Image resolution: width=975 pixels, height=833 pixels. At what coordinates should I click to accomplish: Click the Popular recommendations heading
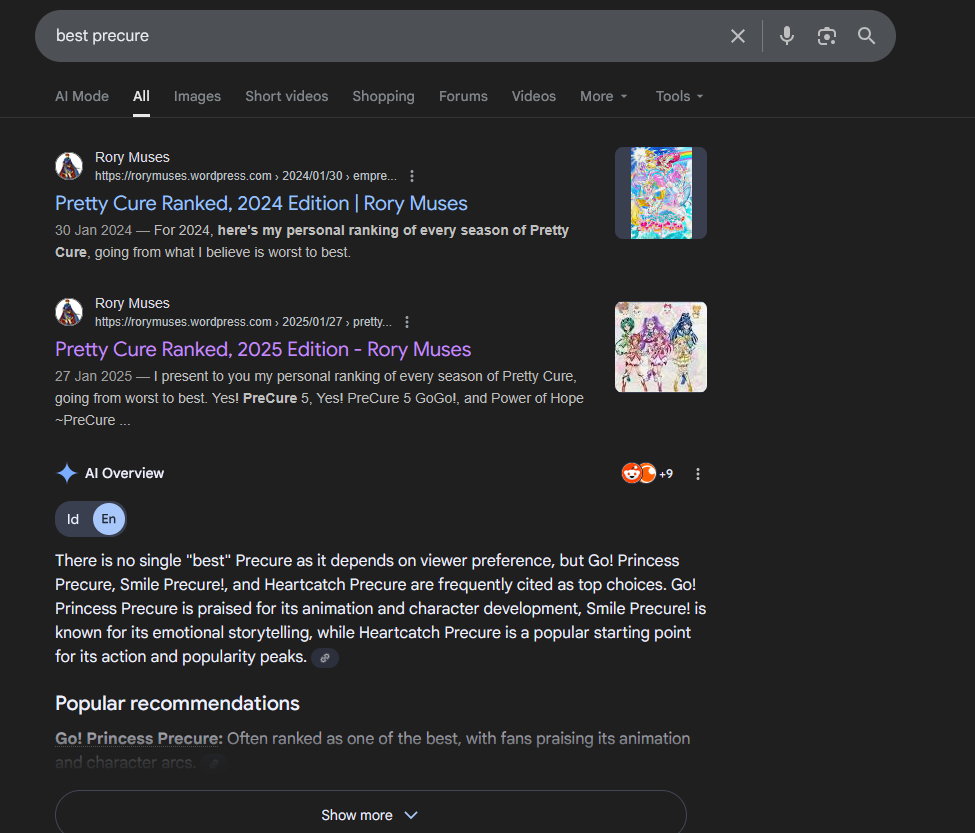(177, 703)
